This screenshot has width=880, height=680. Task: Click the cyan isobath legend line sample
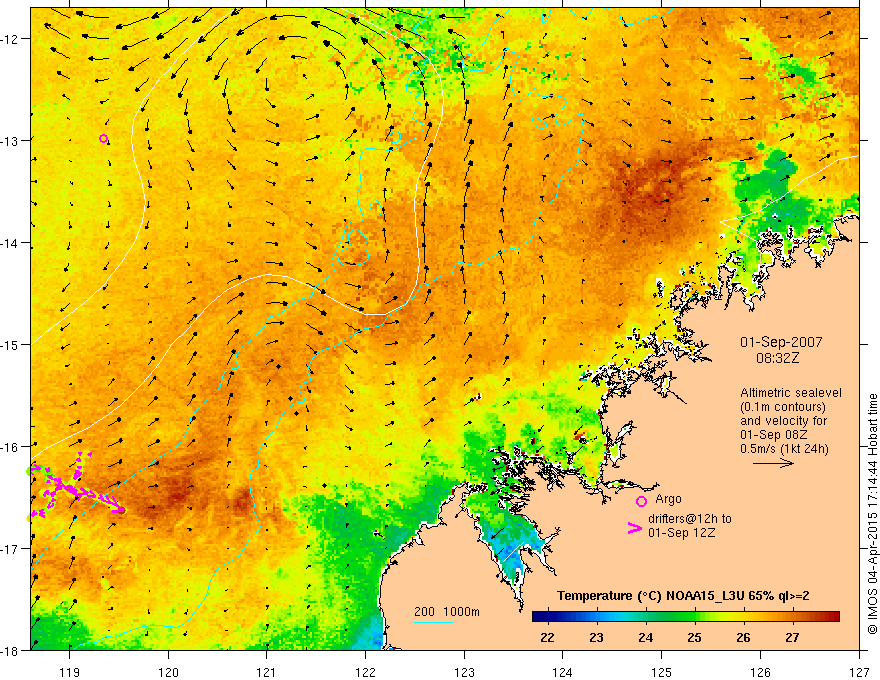433,622
